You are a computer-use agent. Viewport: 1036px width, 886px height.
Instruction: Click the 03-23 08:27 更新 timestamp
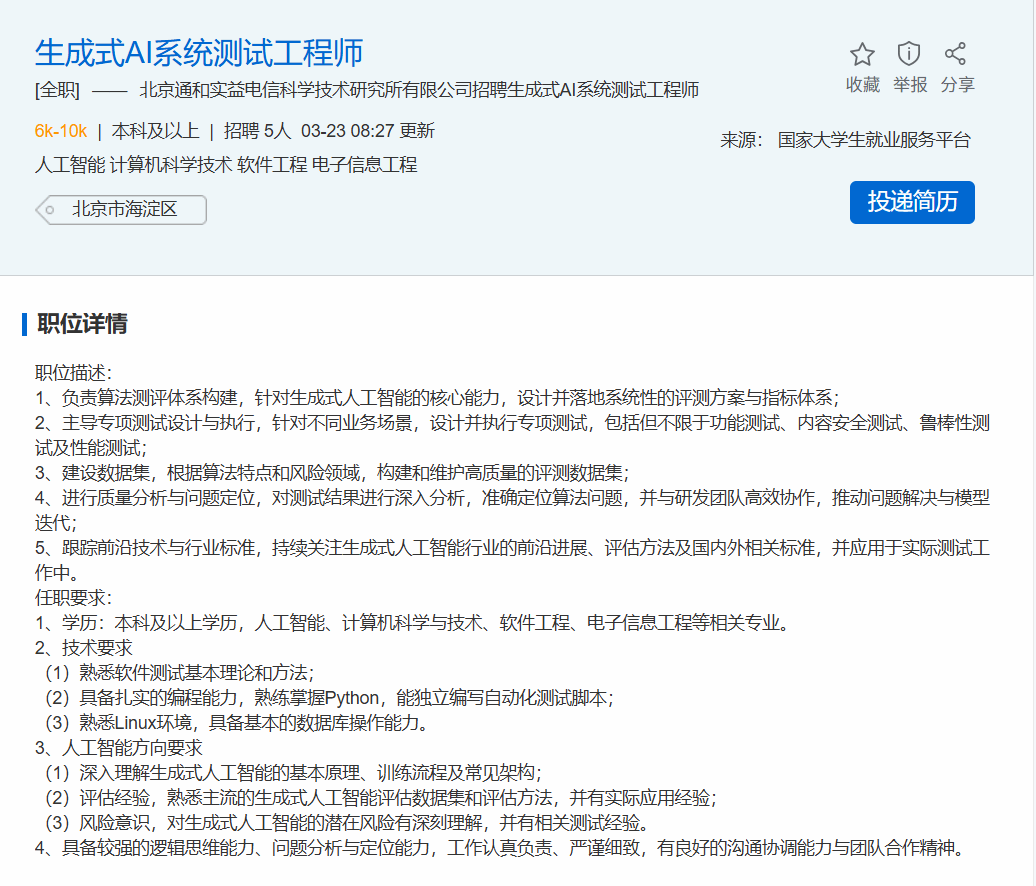click(367, 131)
